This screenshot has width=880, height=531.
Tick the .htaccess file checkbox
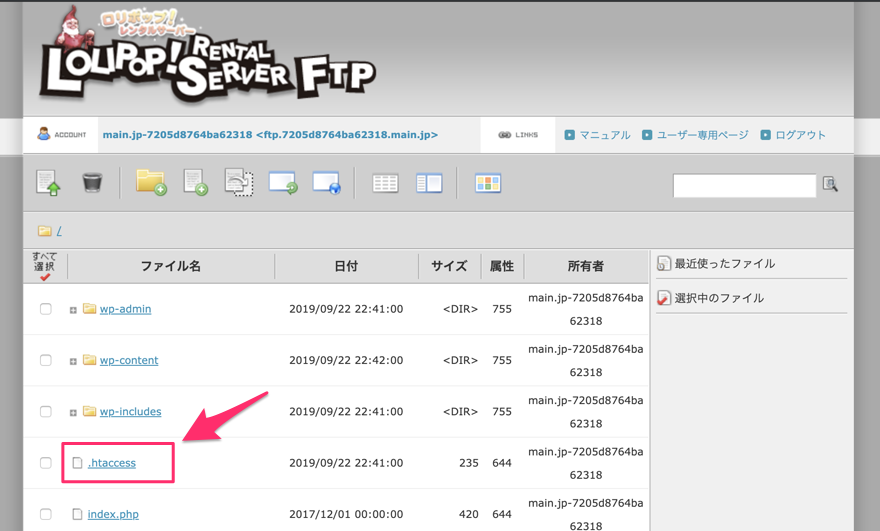point(46,463)
